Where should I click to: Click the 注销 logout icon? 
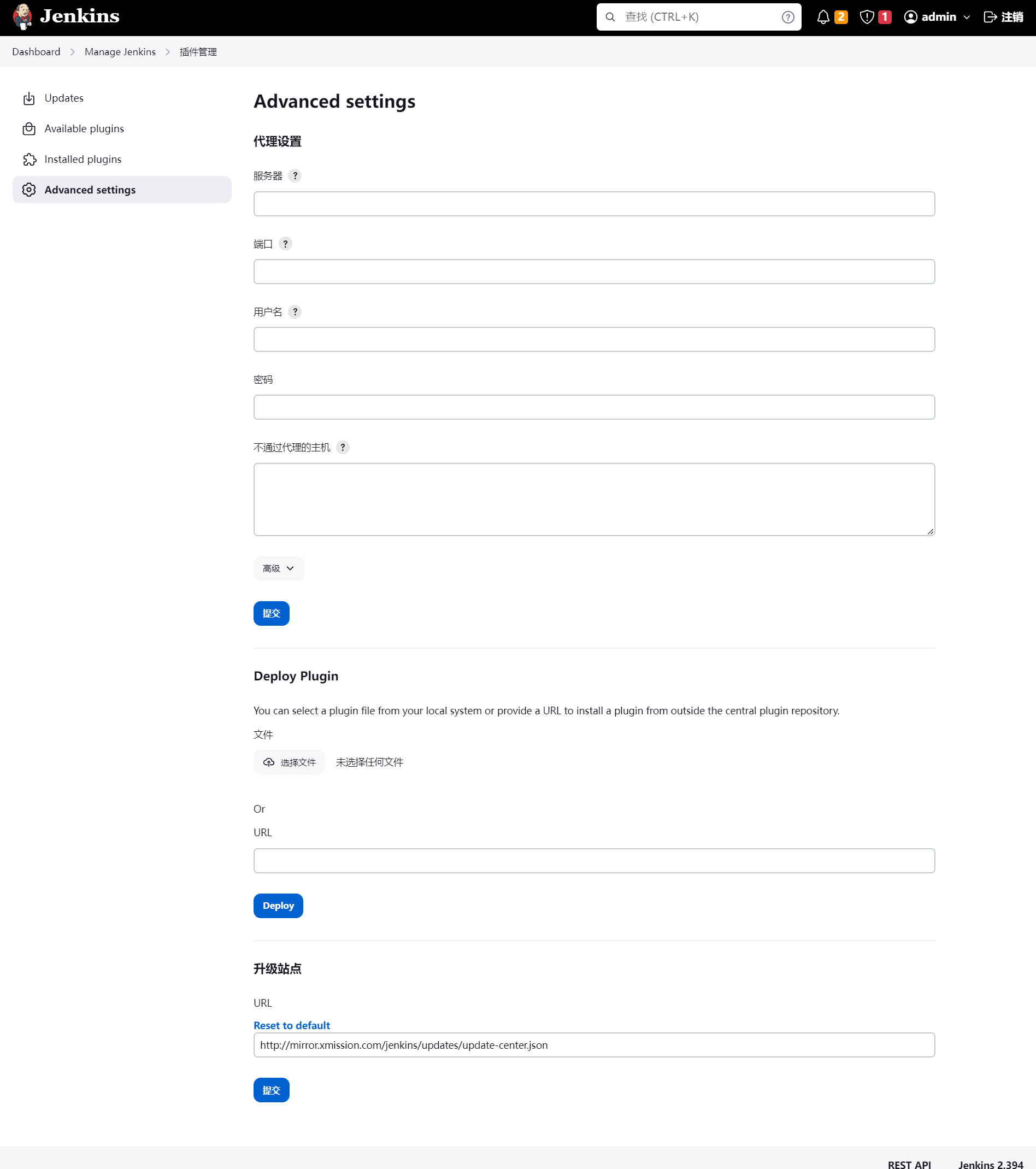point(991,17)
